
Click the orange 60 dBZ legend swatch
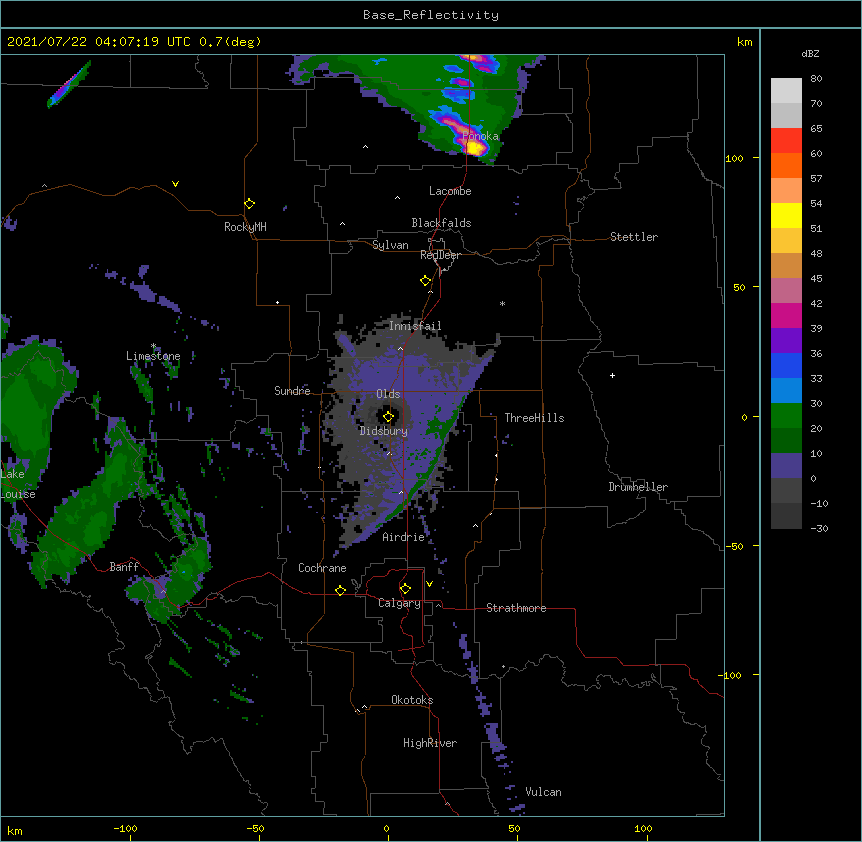pyautogui.click(x=786, y=165)
